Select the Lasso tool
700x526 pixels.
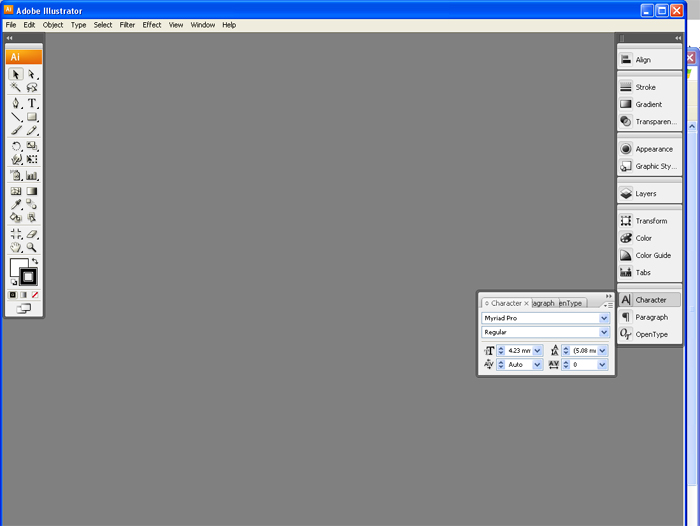(32, 88)
